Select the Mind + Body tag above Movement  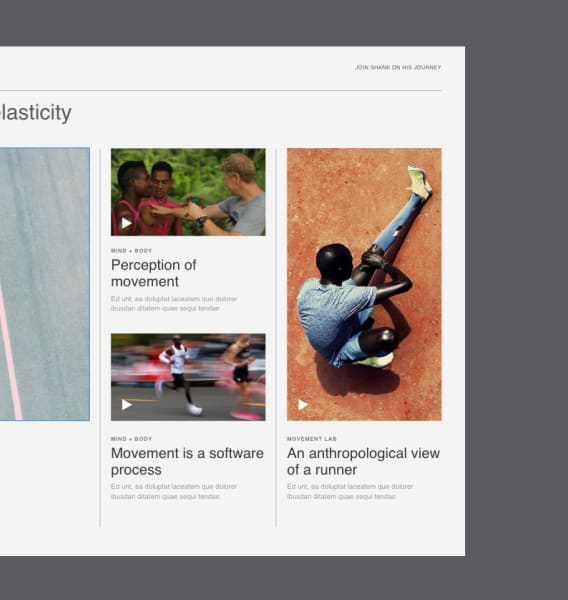pyautogui.click(x=131, y=439)
